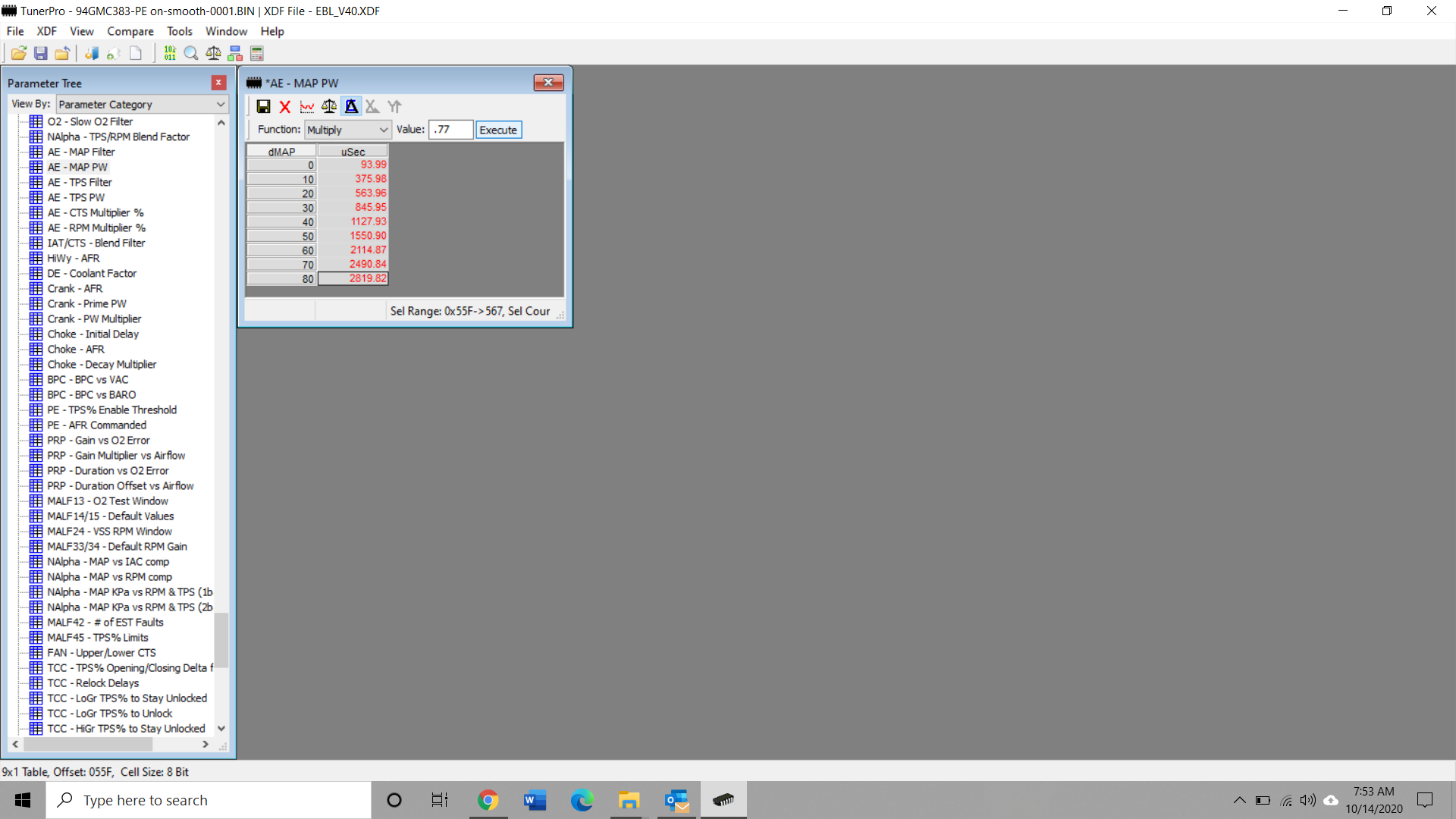Click the Value input field

coord(450,130)
